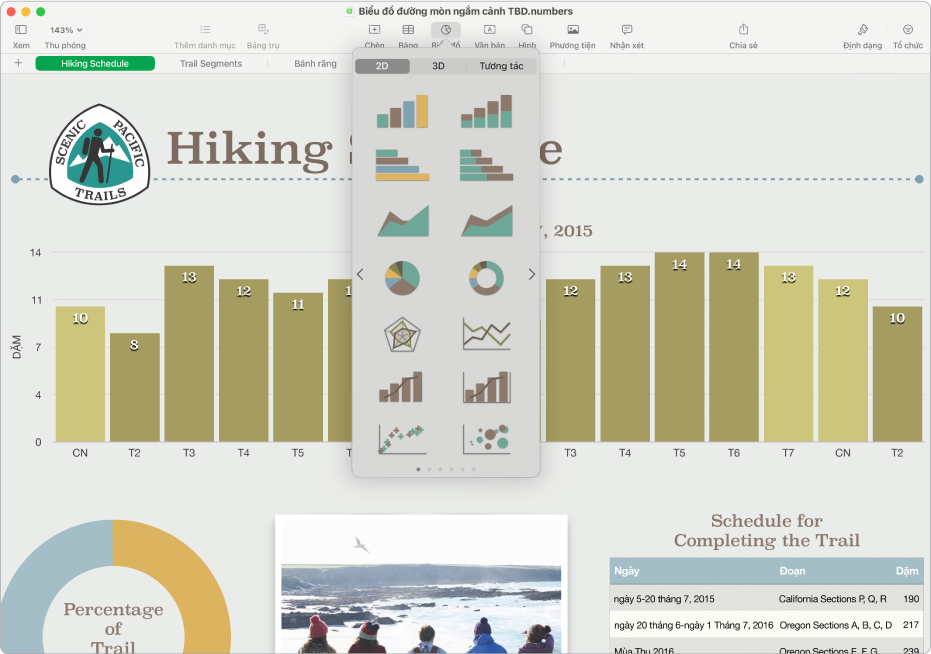This screenshot has height=654, width=931.
Task: Switch chart picker to 3D
Action: click(x=438, y=66)
